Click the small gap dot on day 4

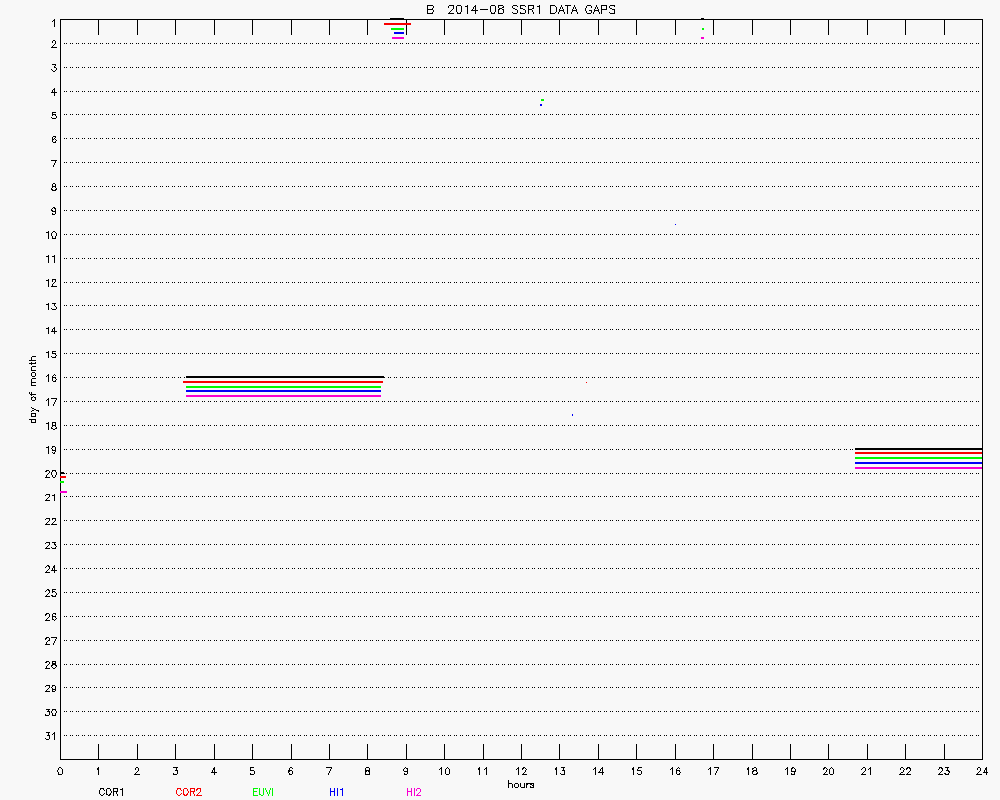(x=541, y=101)
